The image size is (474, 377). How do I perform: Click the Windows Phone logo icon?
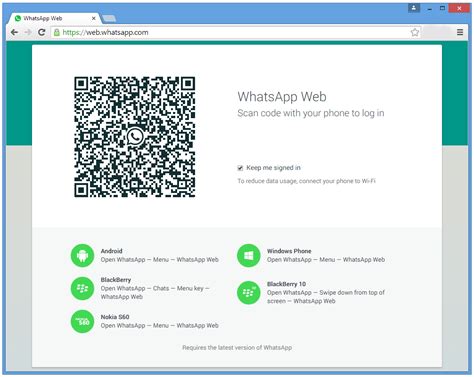coord(248,256)
